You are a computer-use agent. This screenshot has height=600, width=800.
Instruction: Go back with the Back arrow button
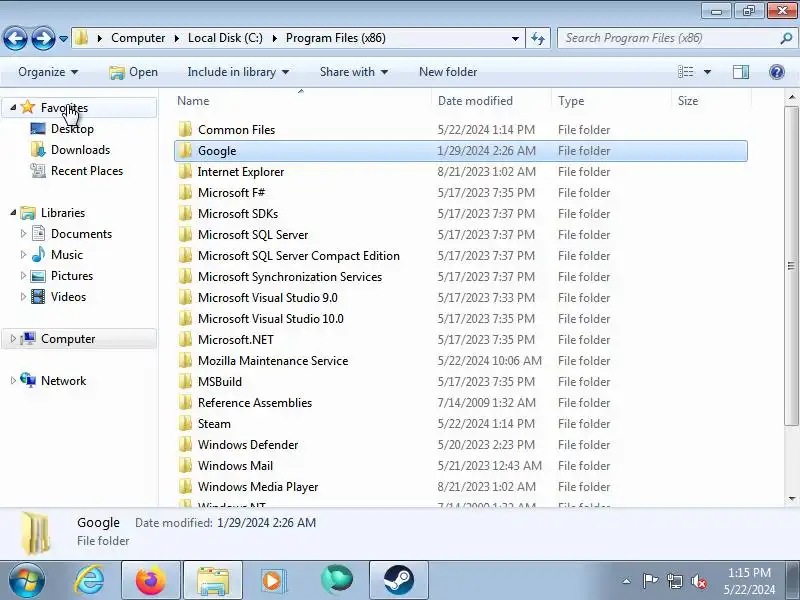pos(15,38)
